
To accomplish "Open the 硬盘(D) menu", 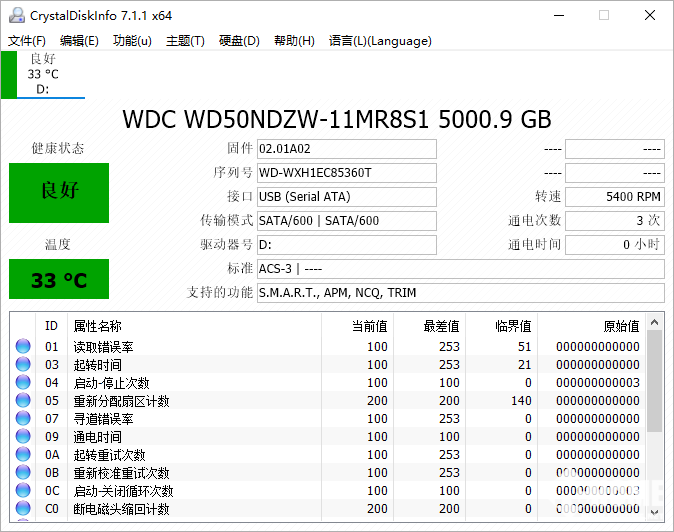I will [x=239, y=41].
